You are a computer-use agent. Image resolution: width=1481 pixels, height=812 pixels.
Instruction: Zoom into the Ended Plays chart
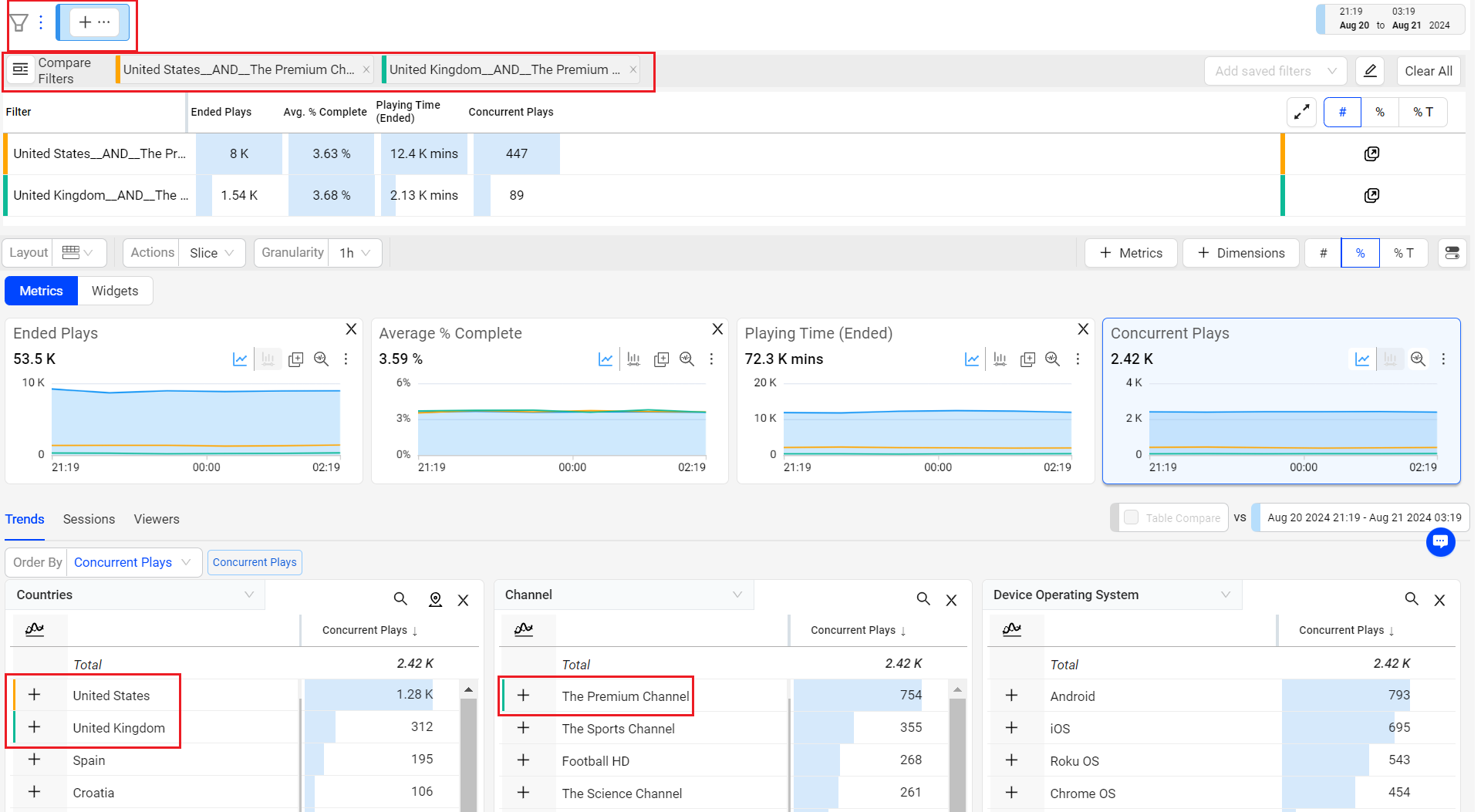tap(322, 359)
